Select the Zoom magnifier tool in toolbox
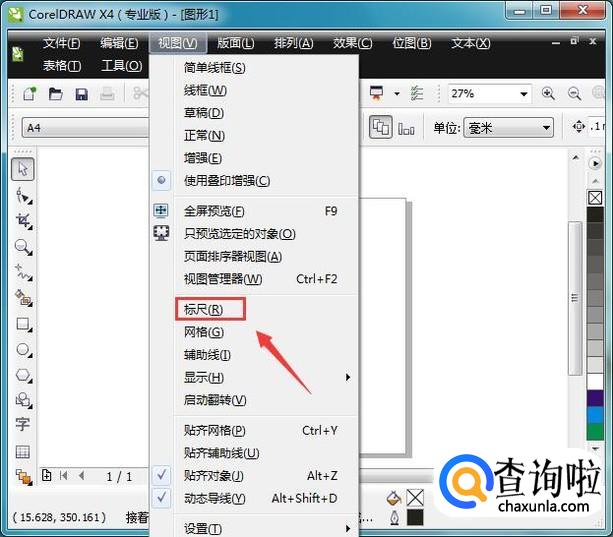613x537 pixels. point(23,247)
